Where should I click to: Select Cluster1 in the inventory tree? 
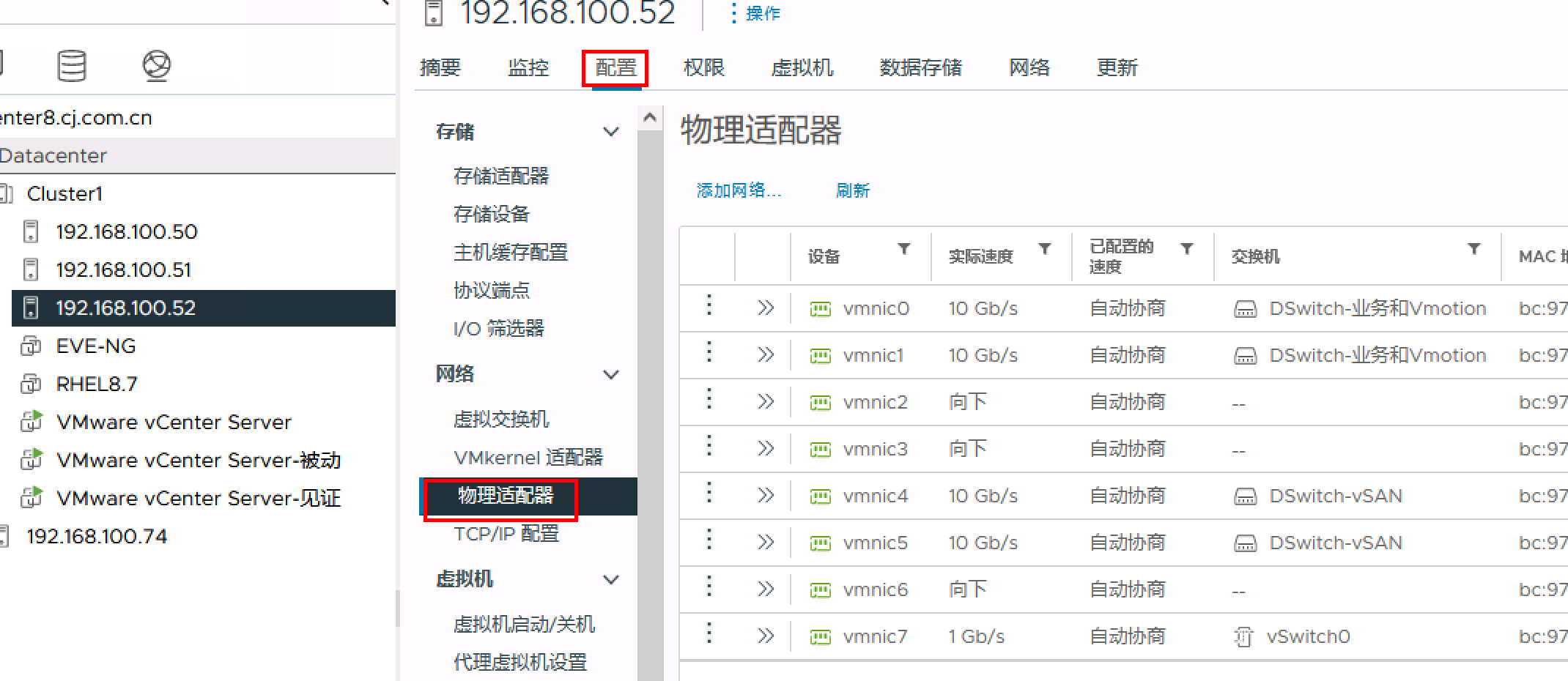64,193
